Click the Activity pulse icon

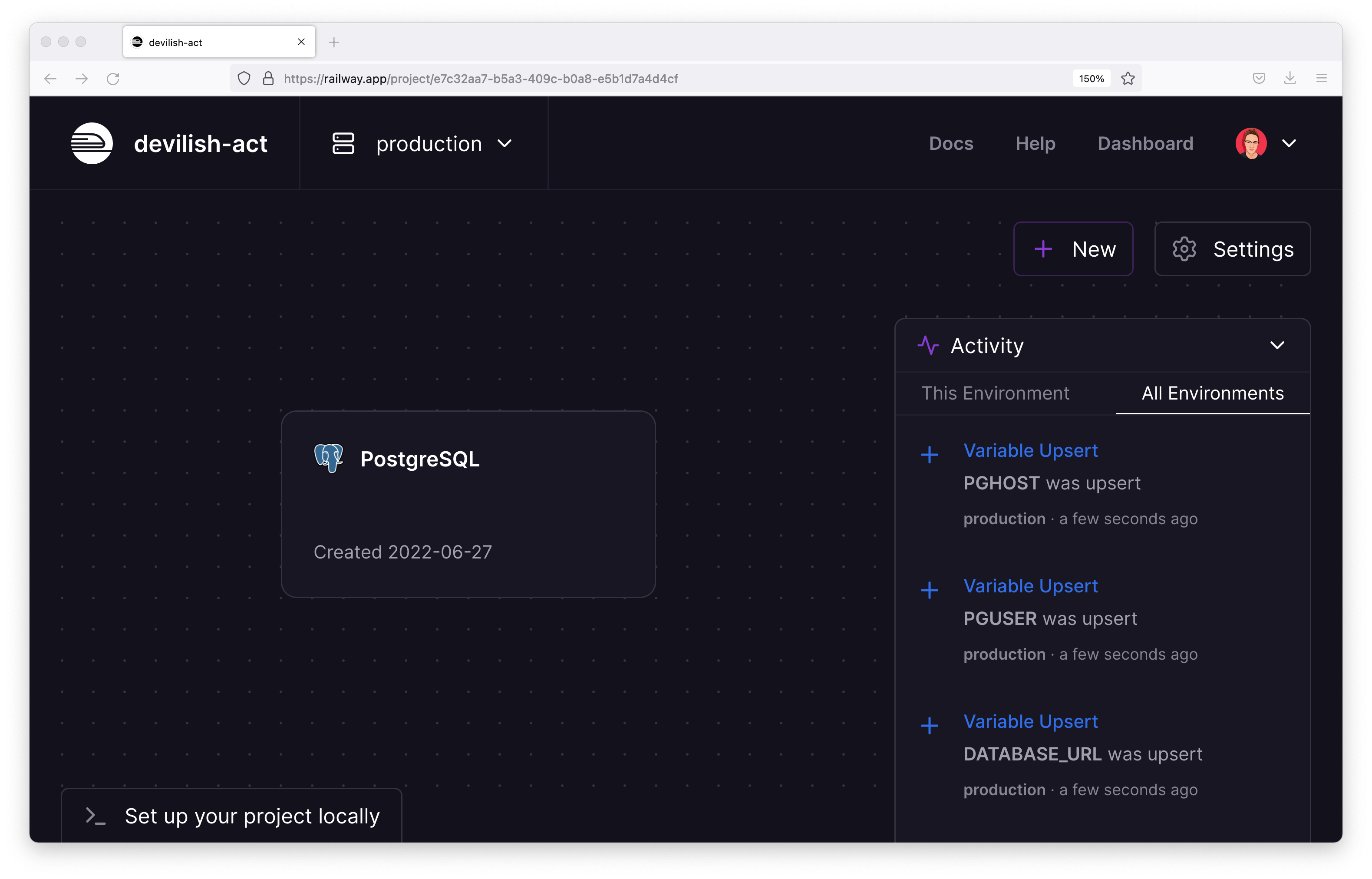928,345
